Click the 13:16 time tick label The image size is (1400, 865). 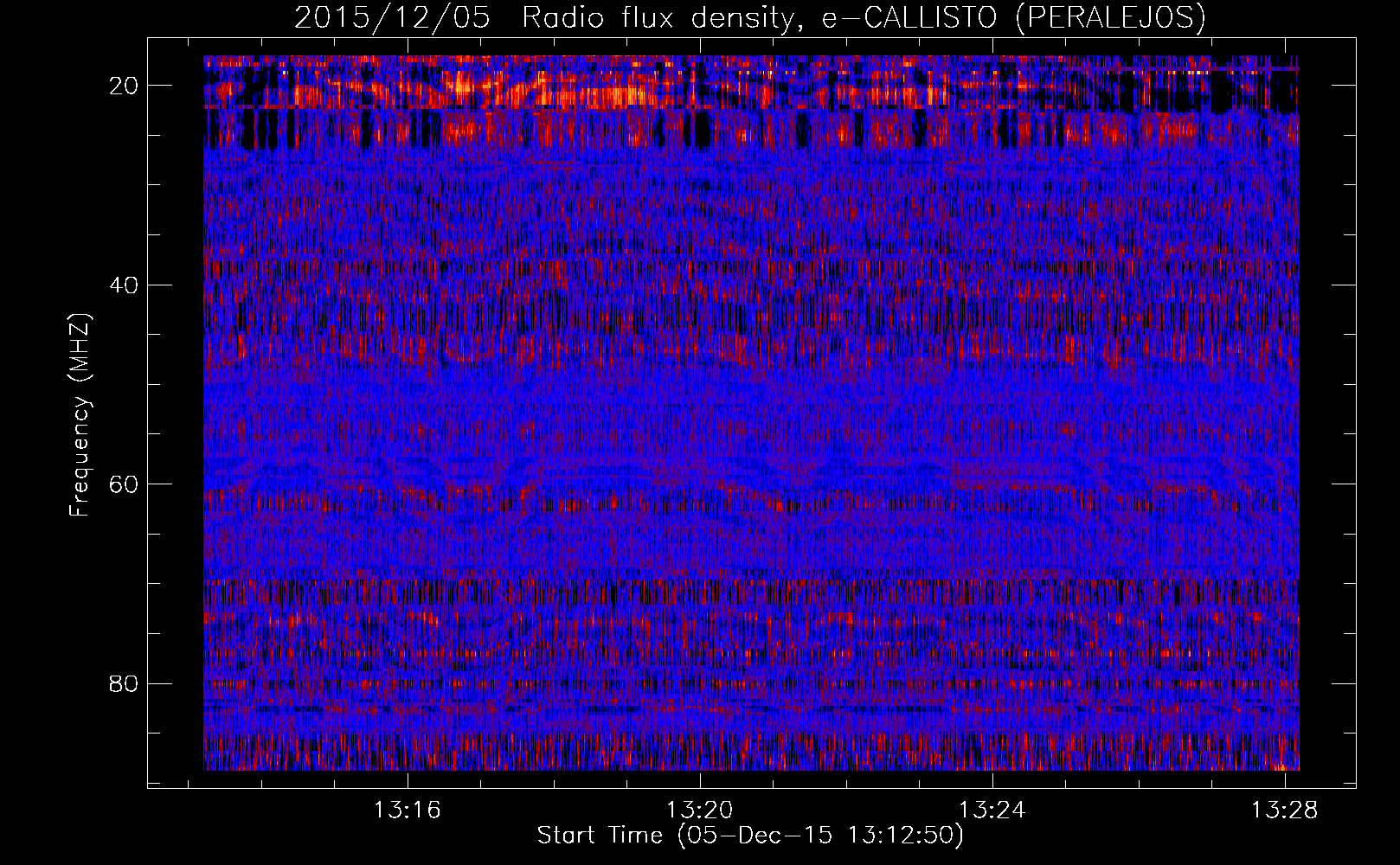408,810
